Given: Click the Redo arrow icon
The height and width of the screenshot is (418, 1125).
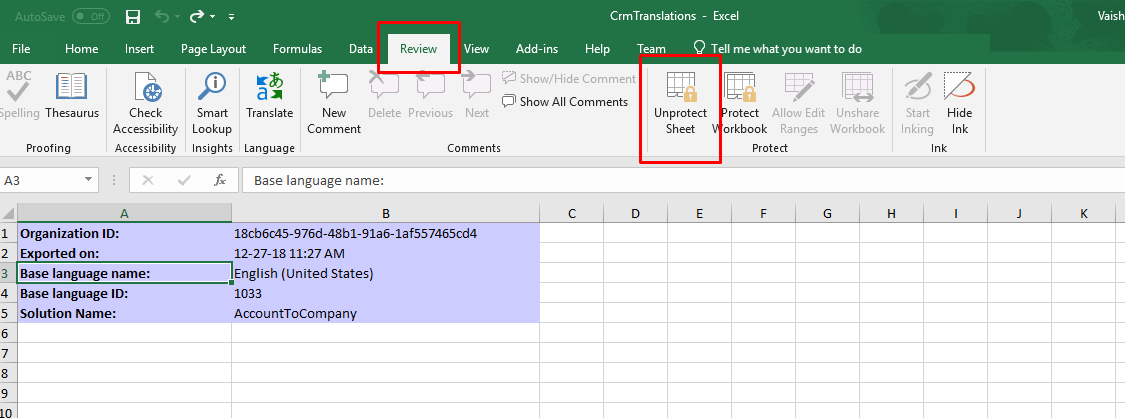Looking at the screenshot, I should [197, 16].
